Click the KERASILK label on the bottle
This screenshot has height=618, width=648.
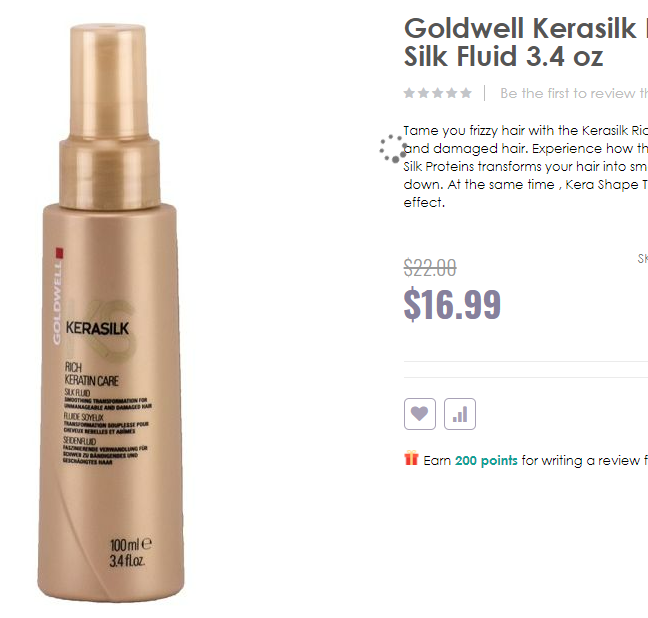pos(97,328)
